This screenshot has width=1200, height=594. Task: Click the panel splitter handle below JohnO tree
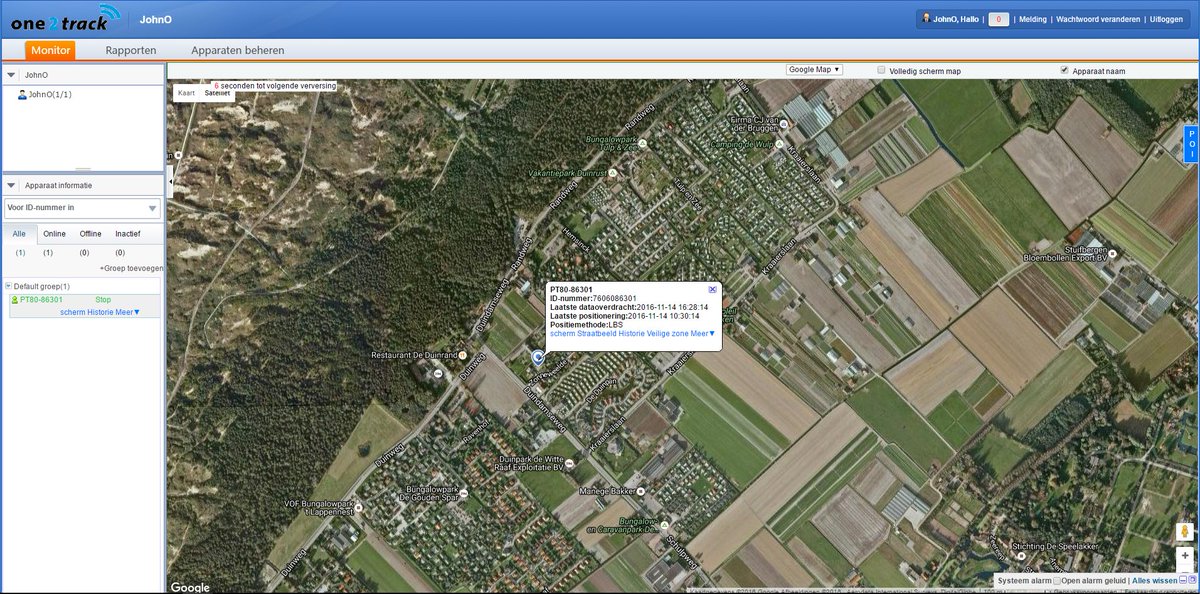pyautogui.click(x=83, y=170)
